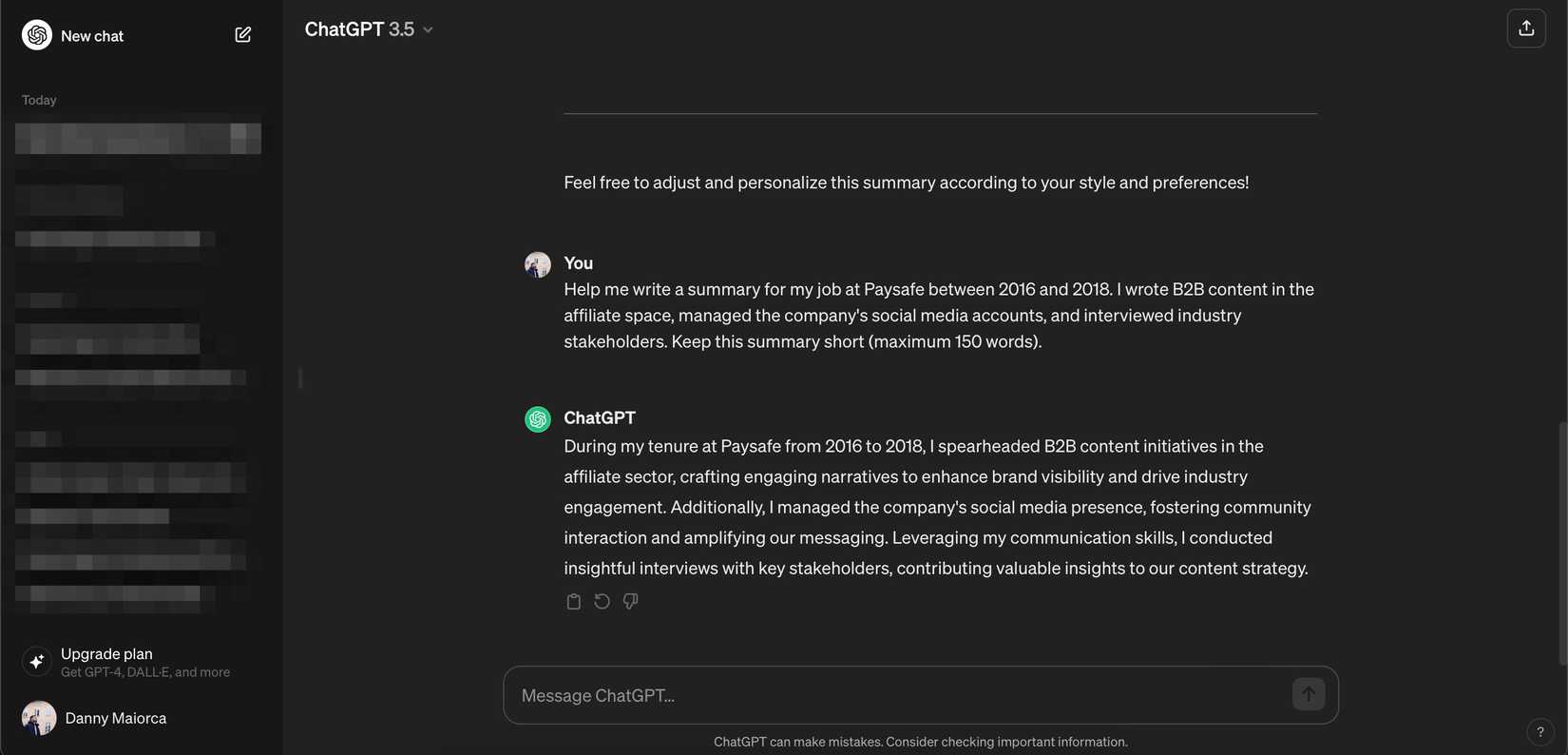Send a message with the arrow button
The width and height of the screenshot is (1568, 755).
(1308, 693)
